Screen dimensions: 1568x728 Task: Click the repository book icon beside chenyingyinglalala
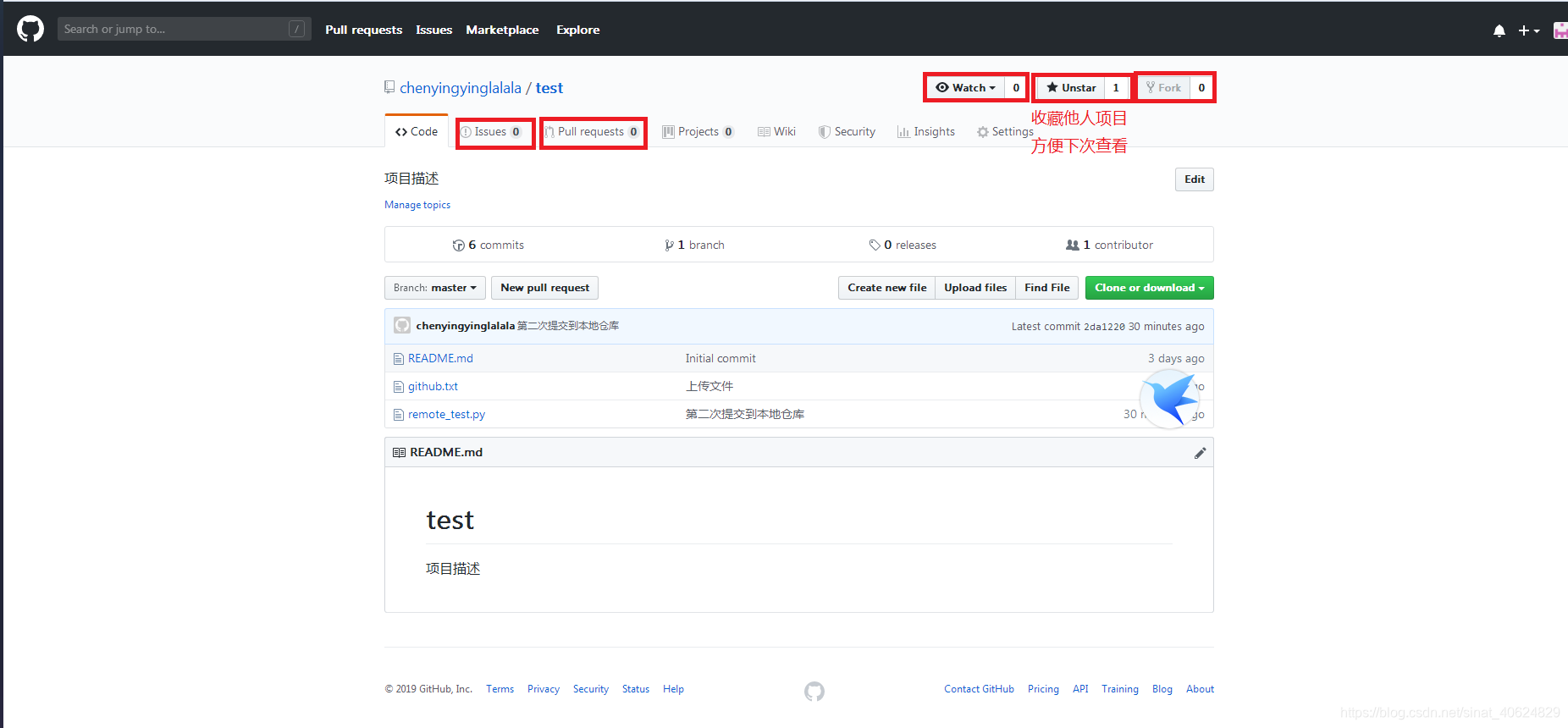[x=389, y=87]
